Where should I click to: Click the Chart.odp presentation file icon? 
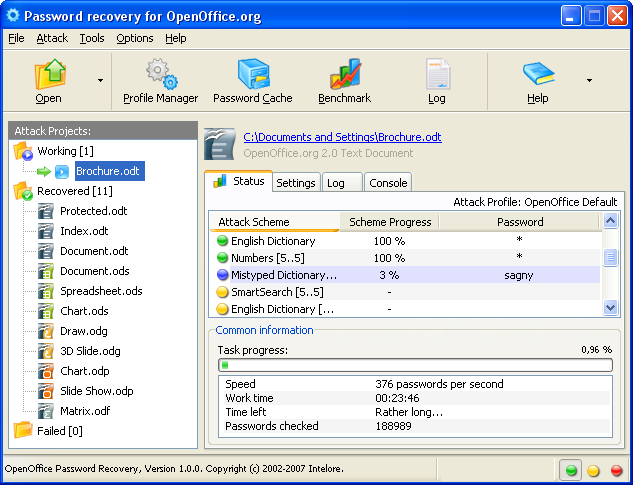(46, 371)
